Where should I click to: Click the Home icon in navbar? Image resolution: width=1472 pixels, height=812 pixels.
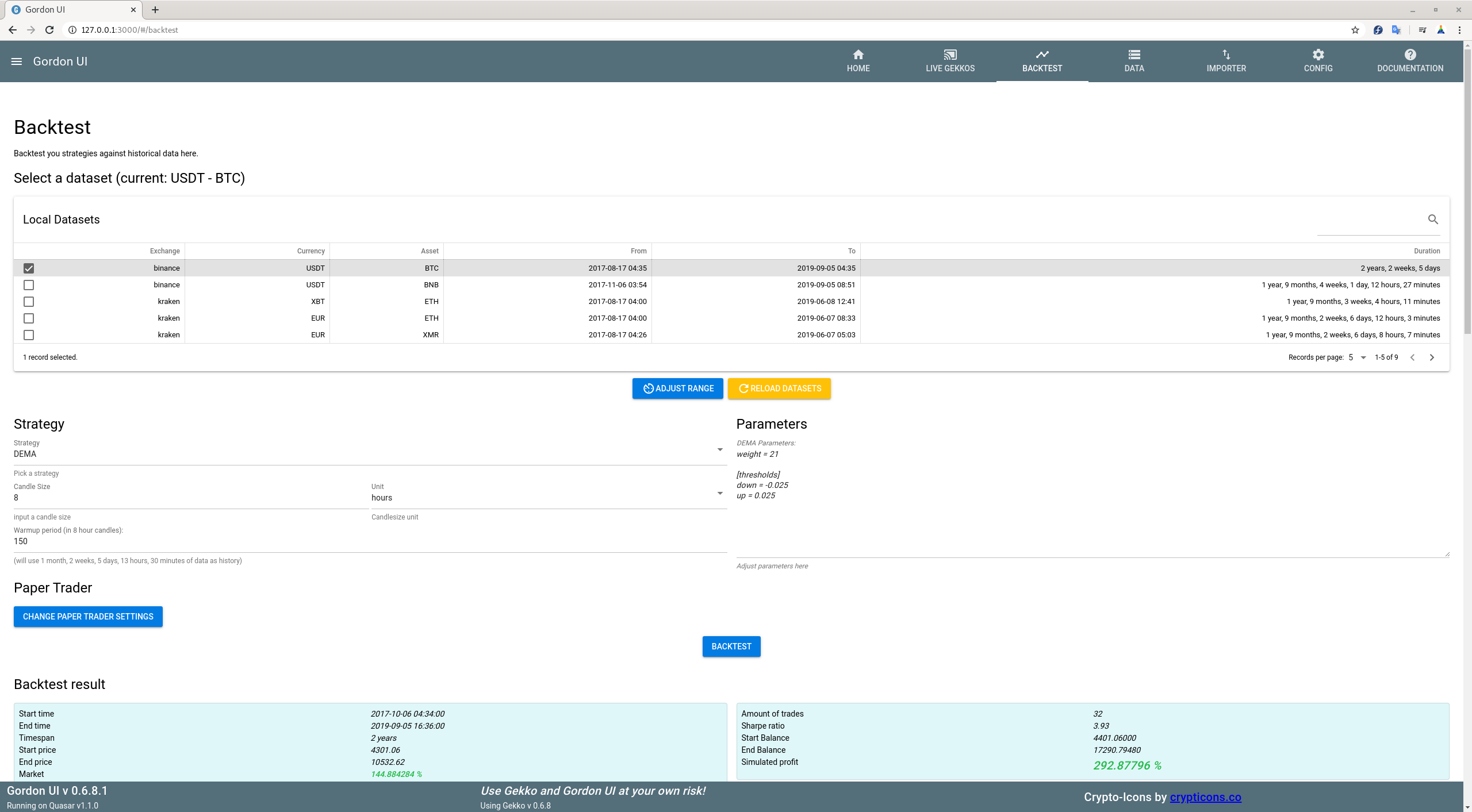coord(858,55)
